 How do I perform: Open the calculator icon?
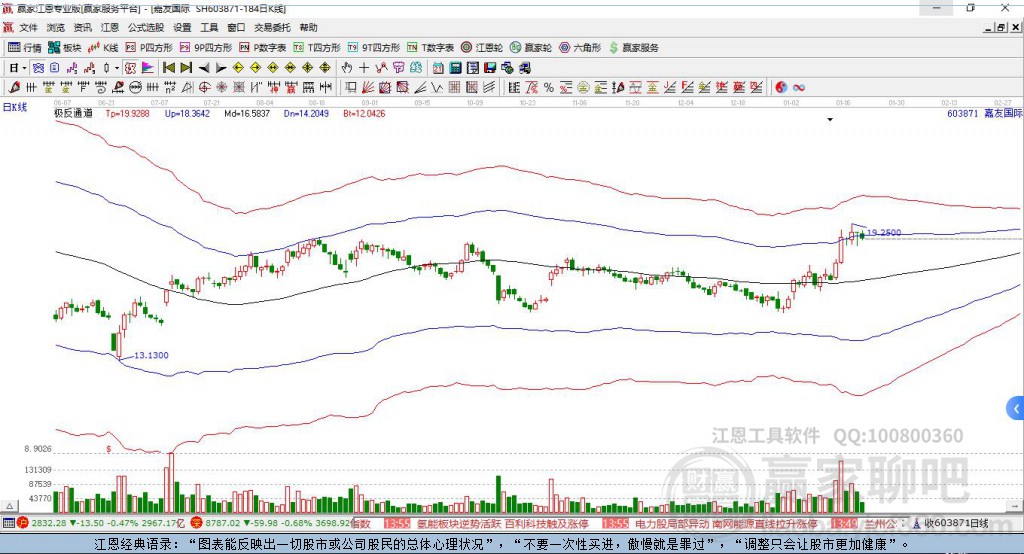pos(455,68)
